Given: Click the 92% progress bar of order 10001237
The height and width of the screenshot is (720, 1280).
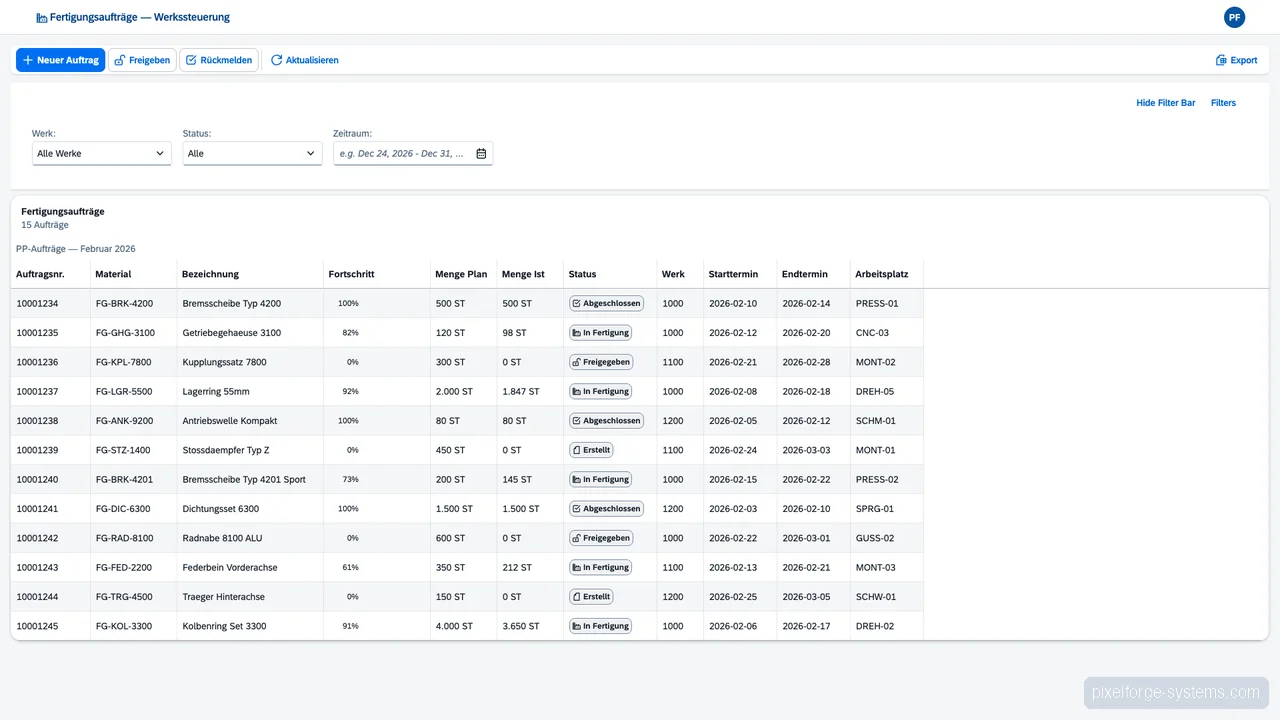Looking at the screenshot, I should point(349,391).
